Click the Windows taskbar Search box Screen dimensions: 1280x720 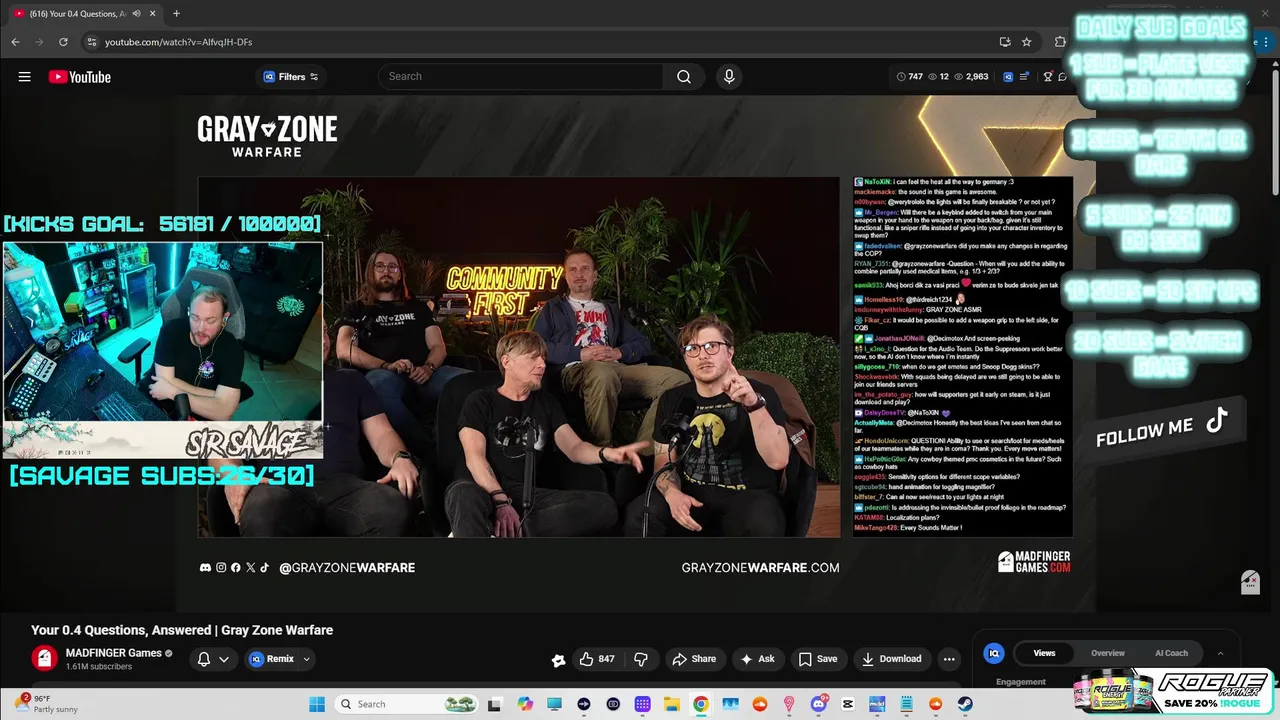406,704
